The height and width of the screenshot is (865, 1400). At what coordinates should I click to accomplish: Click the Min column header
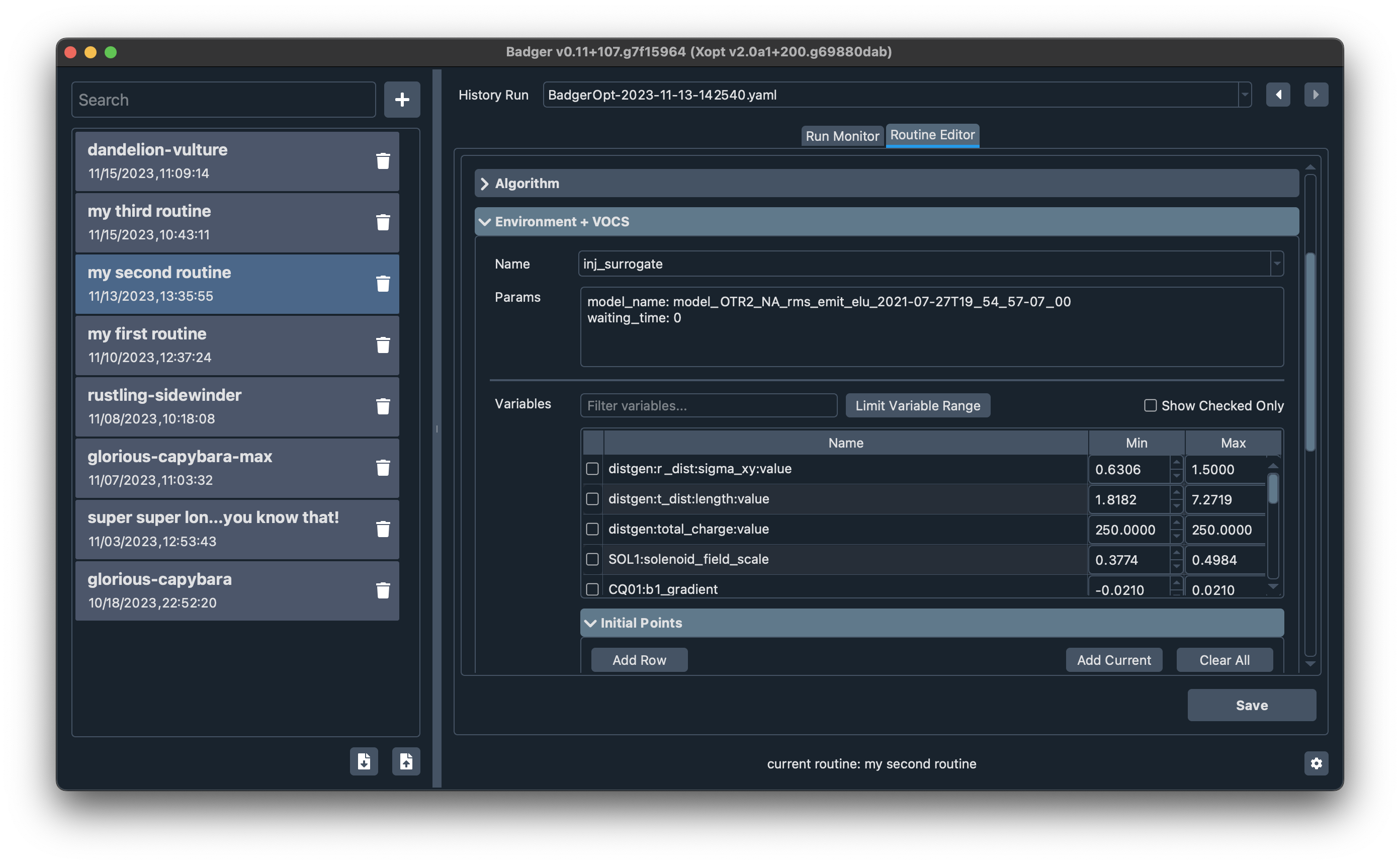1136,443
